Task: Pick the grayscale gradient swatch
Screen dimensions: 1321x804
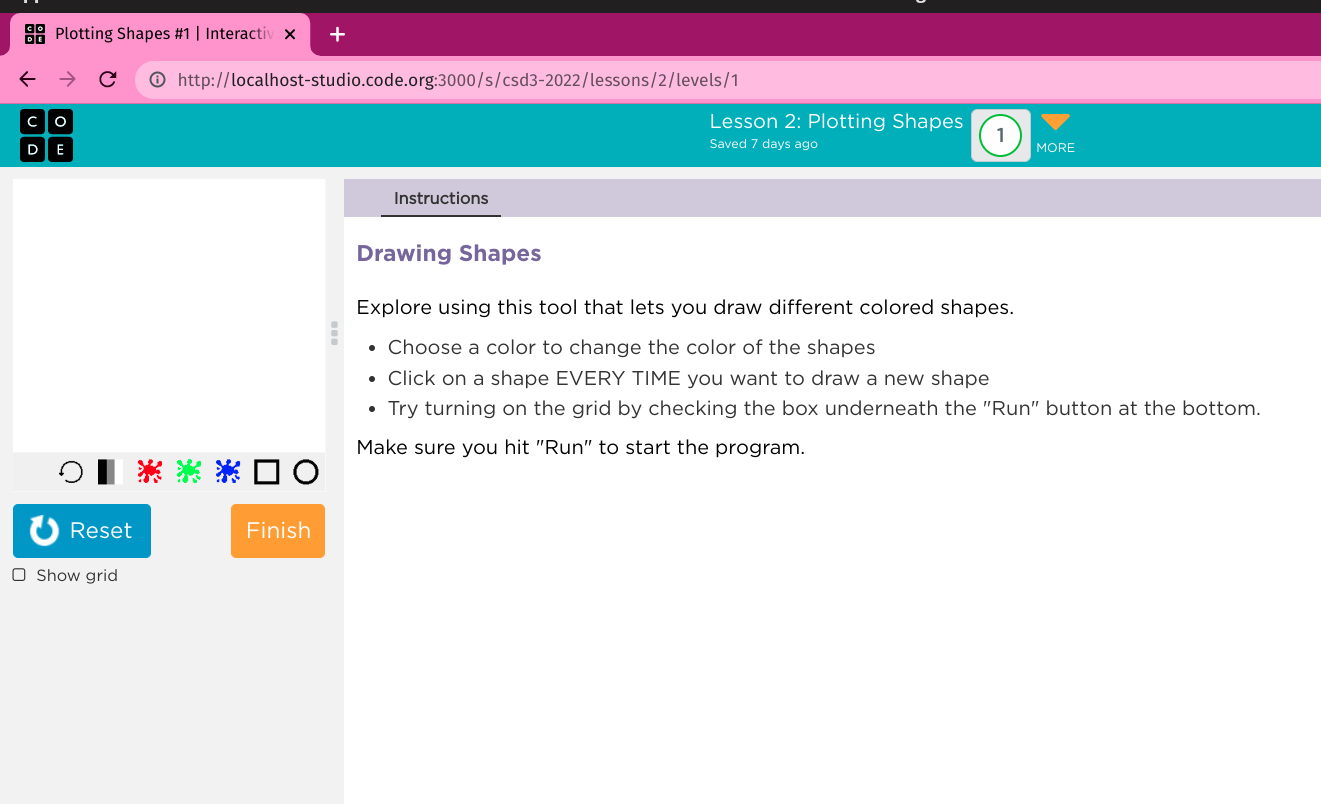Action: pyautogui.click(x=110, y=471)
